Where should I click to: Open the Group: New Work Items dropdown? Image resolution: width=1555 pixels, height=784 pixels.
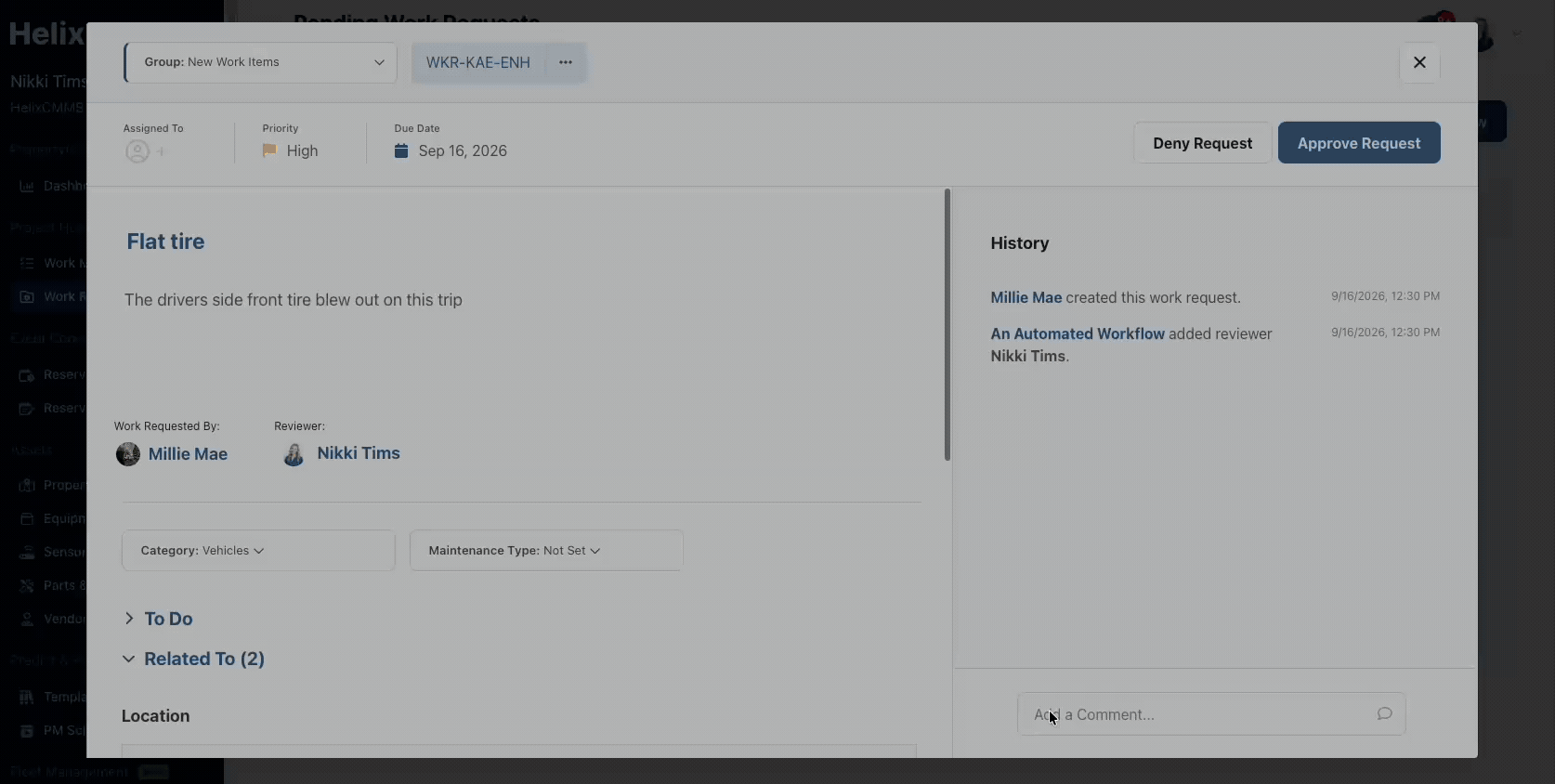click(261, 62)
